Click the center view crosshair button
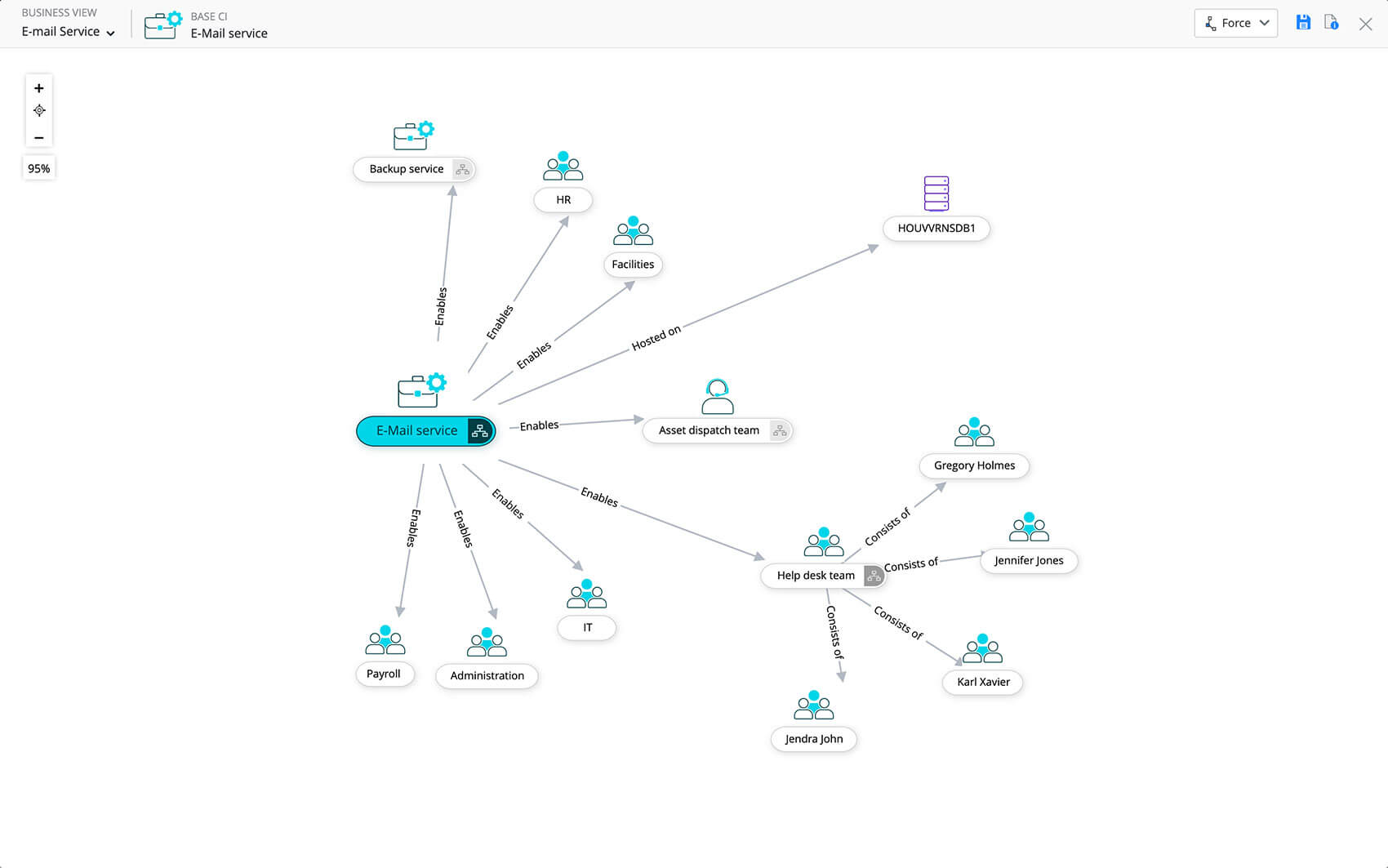The height and width of the screenshot is (868, 1388). 38,111
